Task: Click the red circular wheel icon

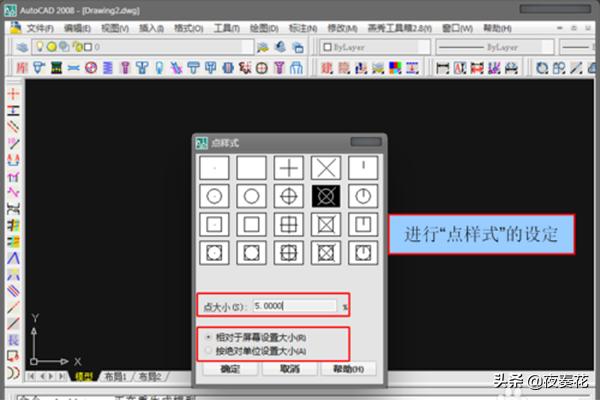Action: [91, 68]
